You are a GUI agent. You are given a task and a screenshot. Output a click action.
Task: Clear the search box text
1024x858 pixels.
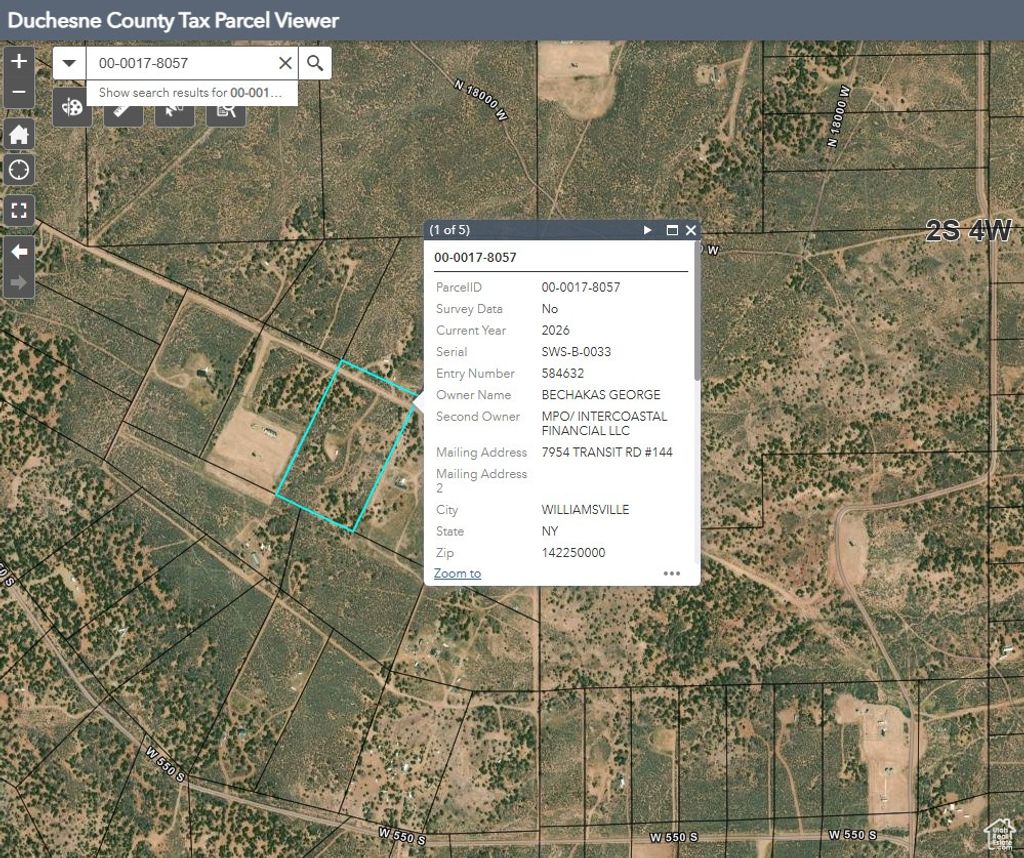click(285, 63)
